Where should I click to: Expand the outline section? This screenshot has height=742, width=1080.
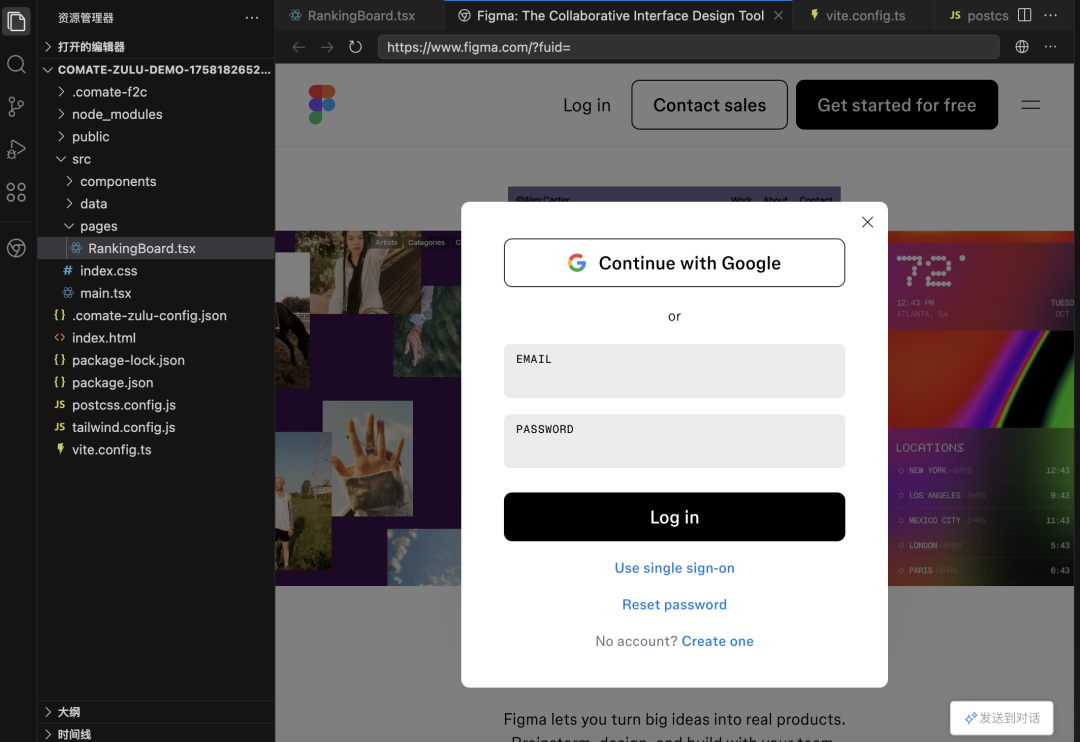[156, 712]
